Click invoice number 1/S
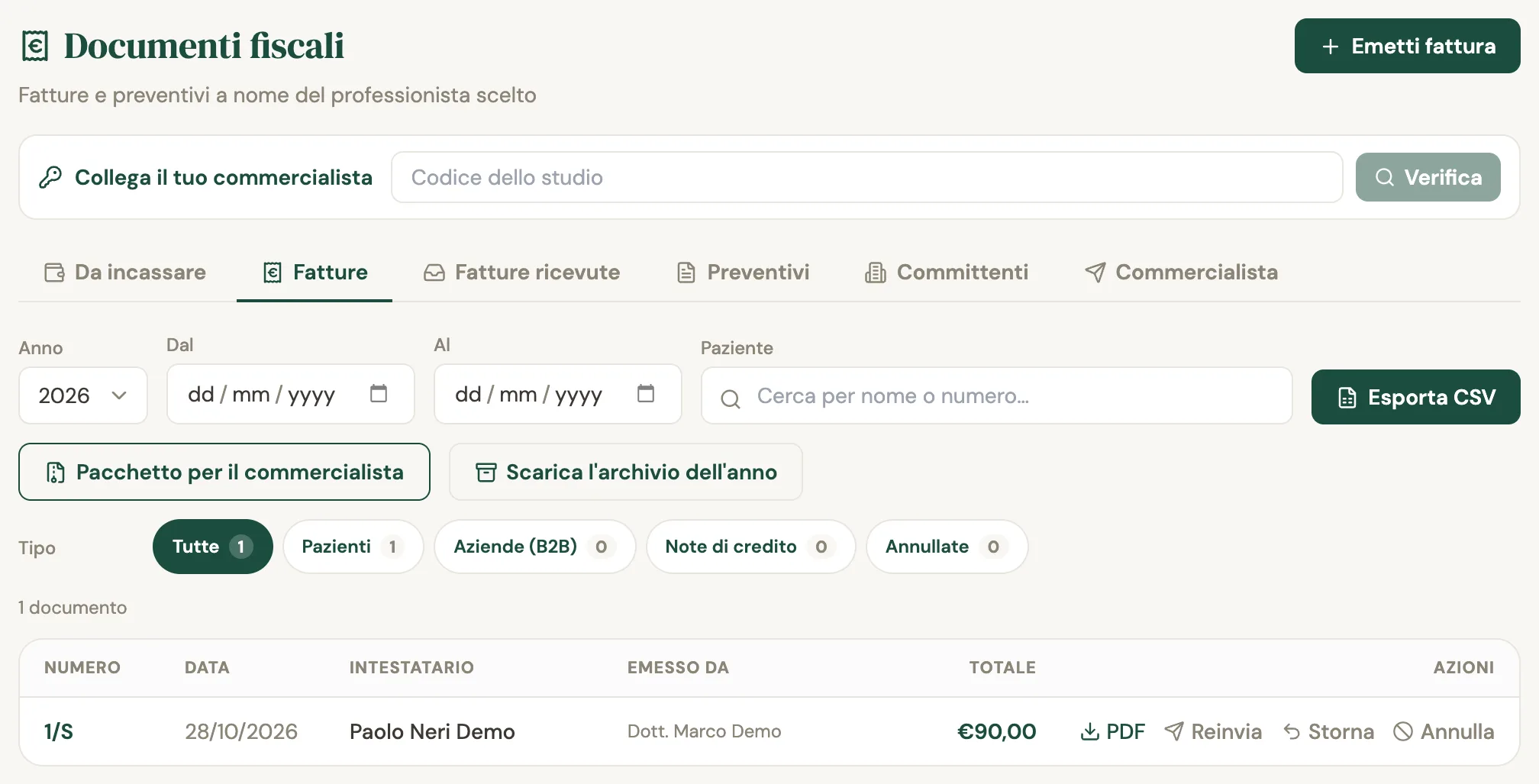This screenshot has height=784, width=1539. 59,731
